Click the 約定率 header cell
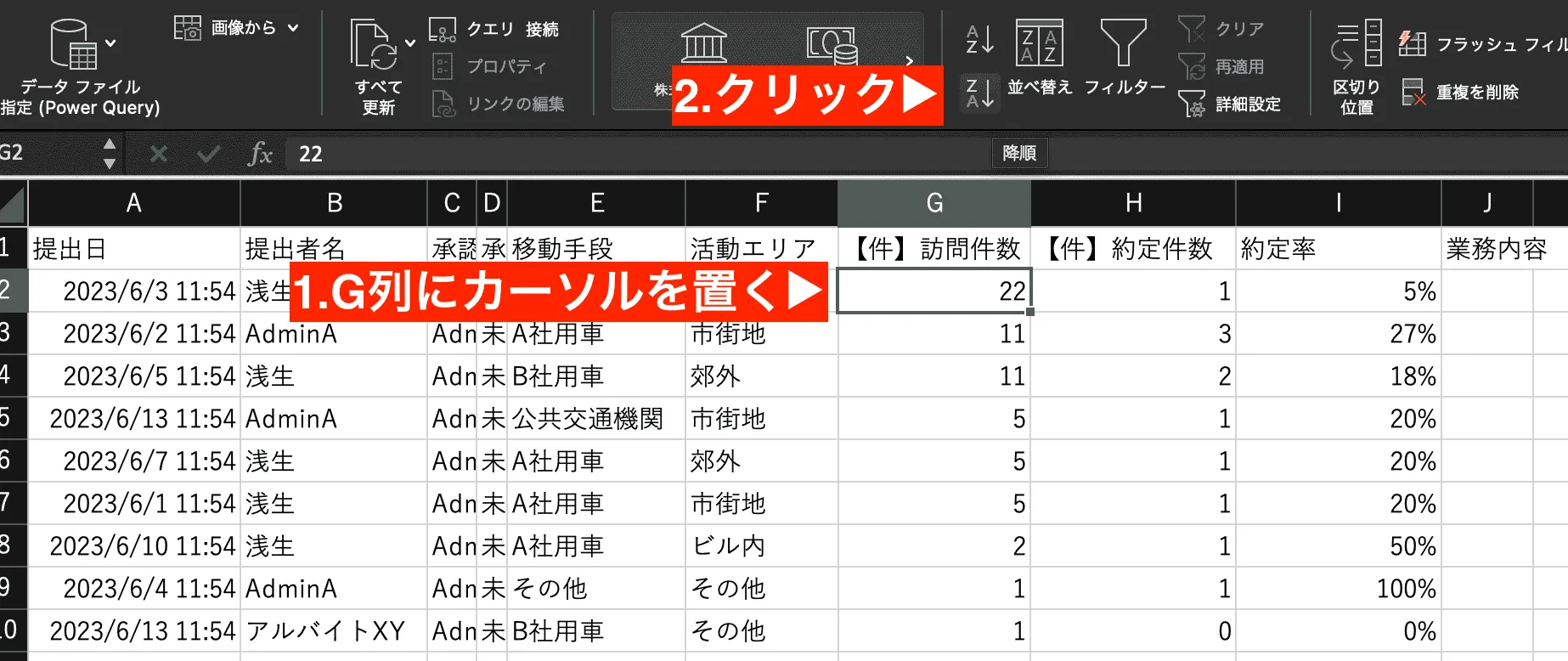 click(x=1339, y=248)
